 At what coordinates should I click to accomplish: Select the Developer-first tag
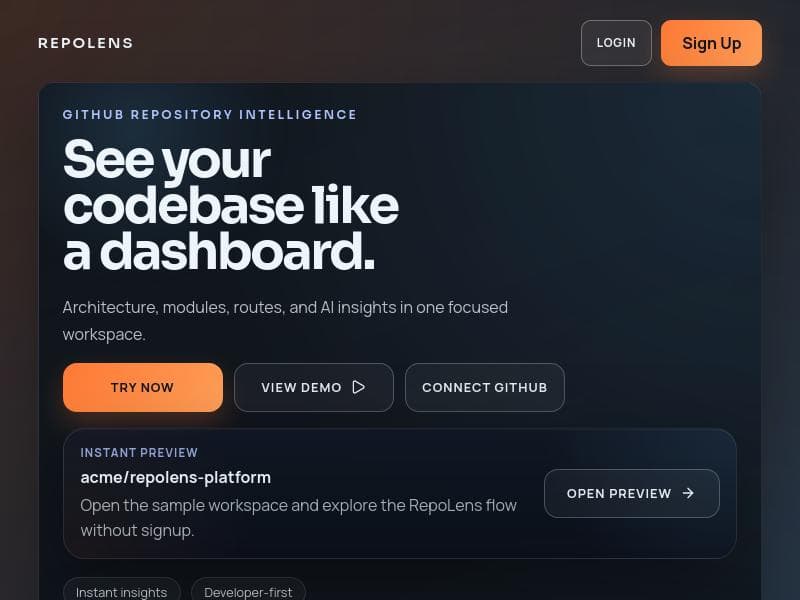point(248,592)
